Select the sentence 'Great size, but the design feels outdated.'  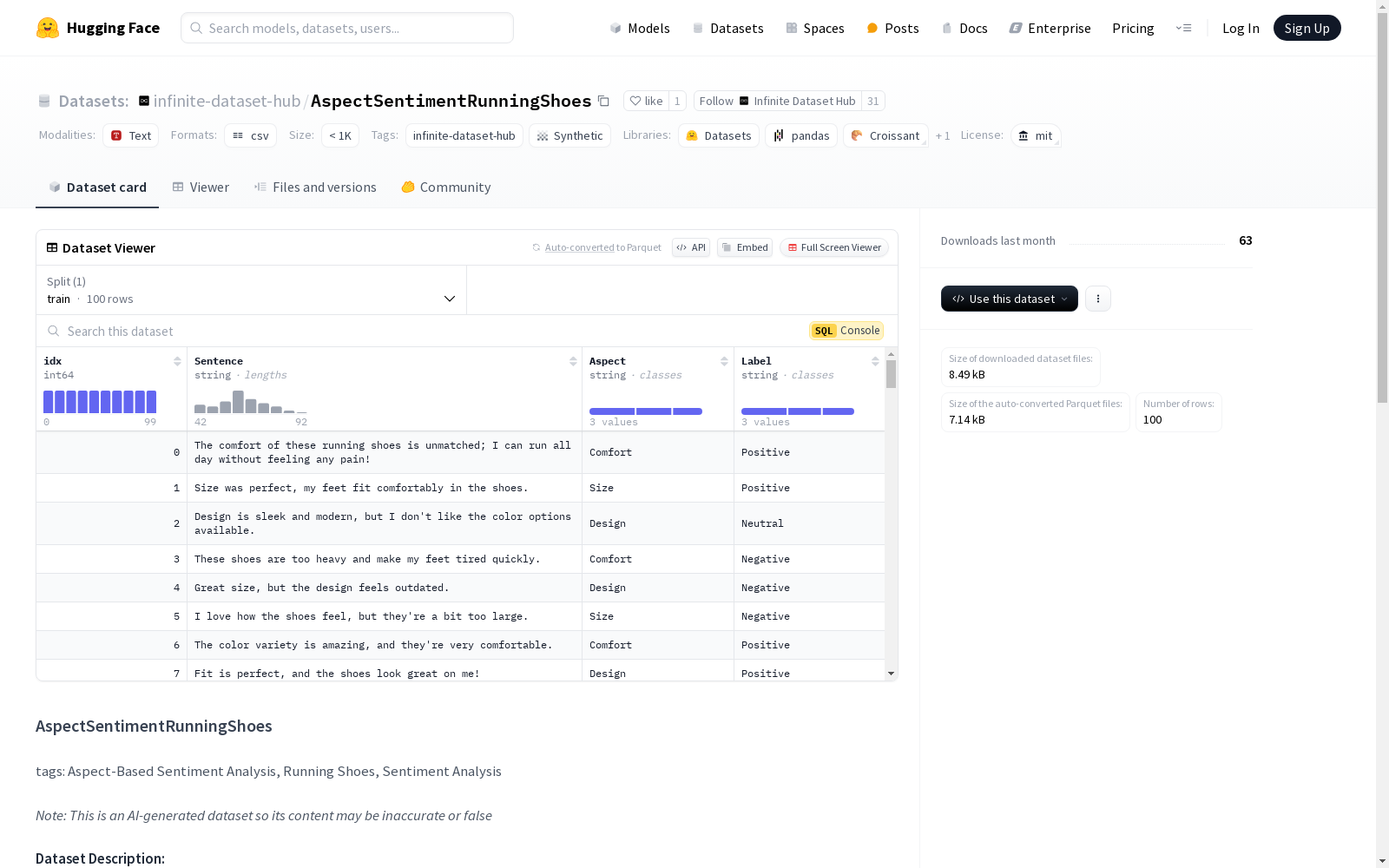(322, 588)
